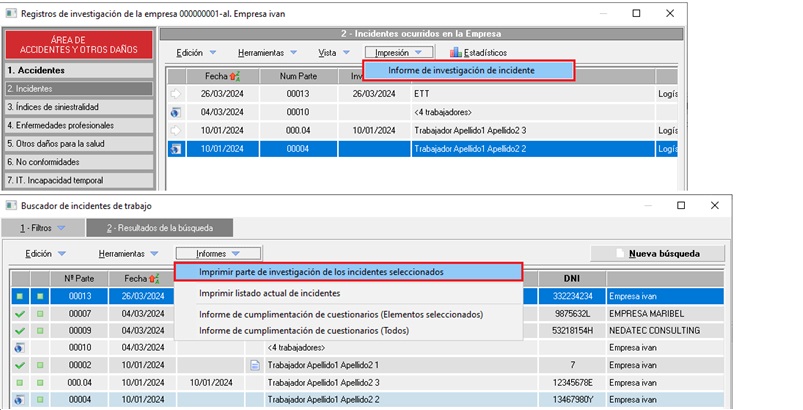This screenshot has height=410, width=803.
Task: Expand the Edición dropdown in the Buscador window
Action: (46, 253)
